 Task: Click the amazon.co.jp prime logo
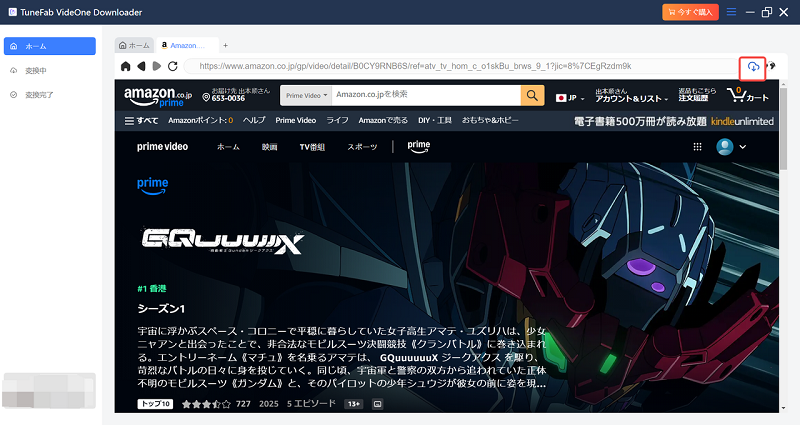[158, 96]
